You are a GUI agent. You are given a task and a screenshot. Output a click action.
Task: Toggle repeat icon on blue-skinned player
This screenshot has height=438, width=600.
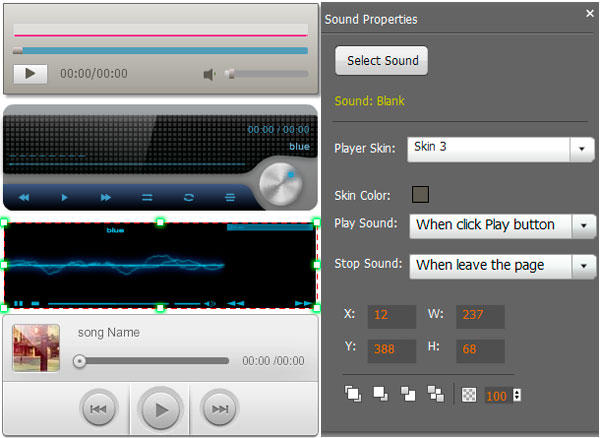pos(188,197)
